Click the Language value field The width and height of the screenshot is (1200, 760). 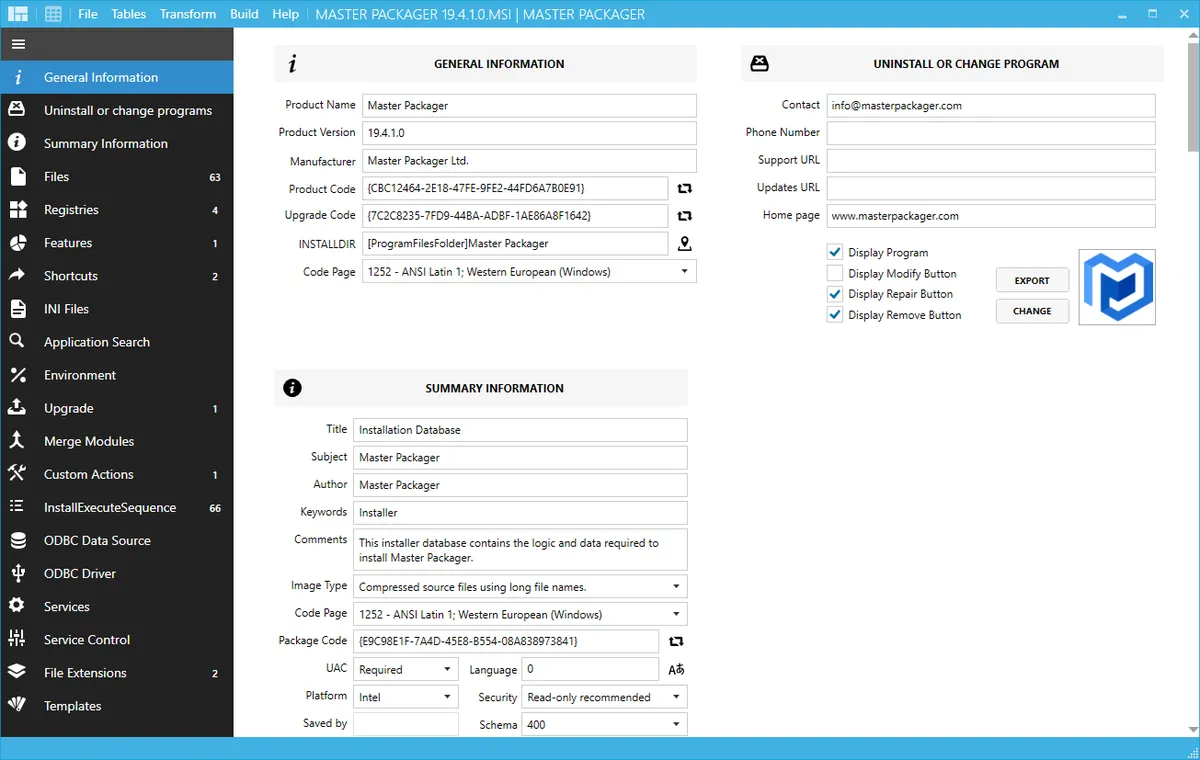(x=590, y=669)
